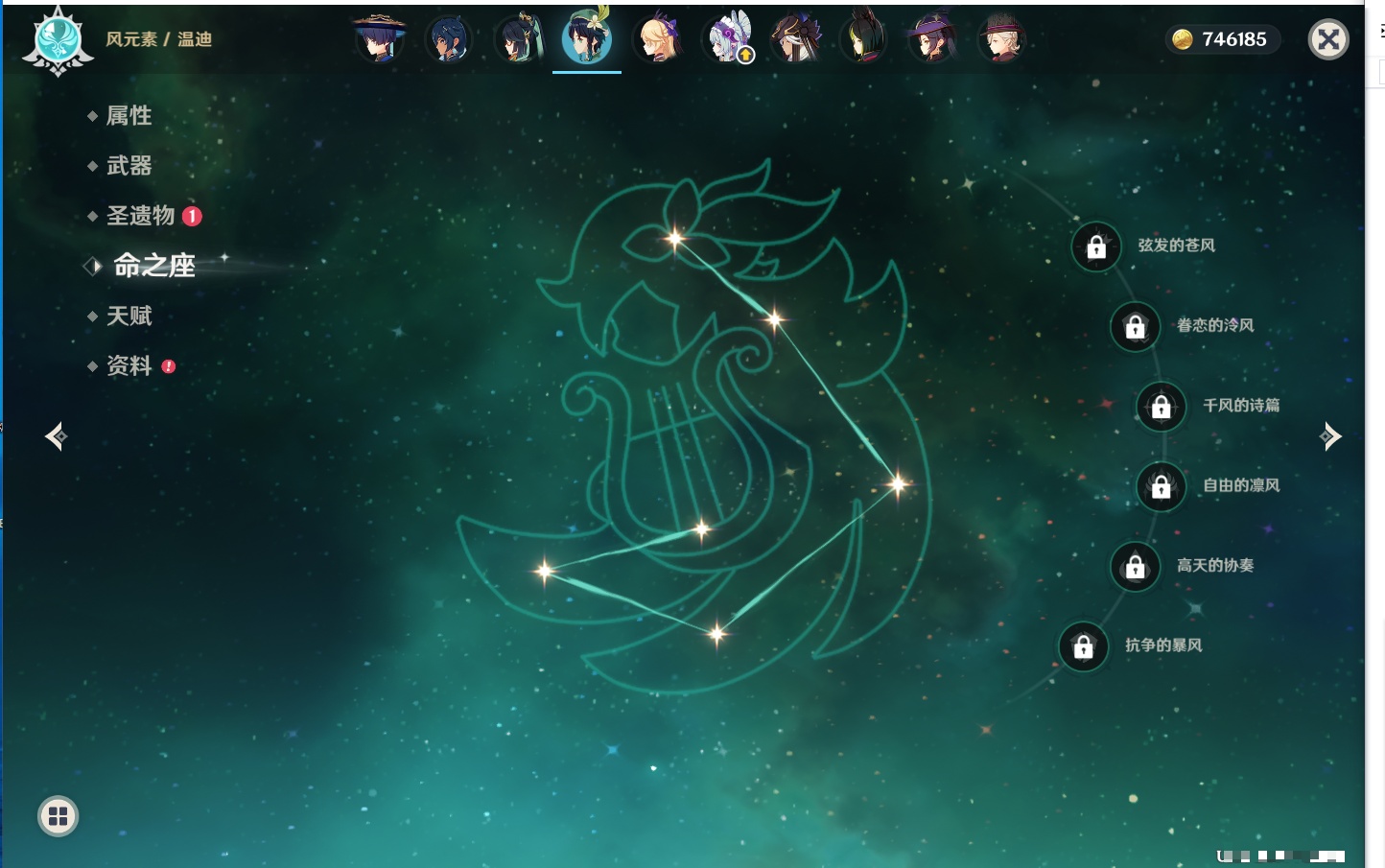This screenshot has width=1385, height=868.
Task: Click lock icon for 眷恋的泠风
Action: point(1135,327)
